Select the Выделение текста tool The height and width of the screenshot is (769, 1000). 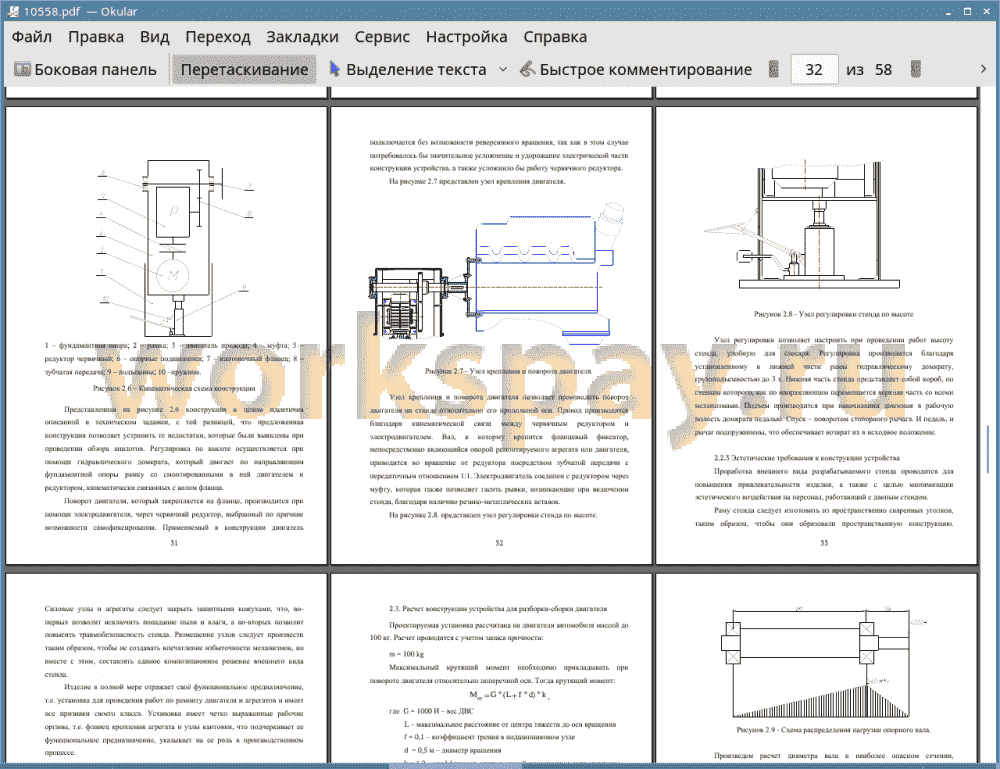pos(408,70)
